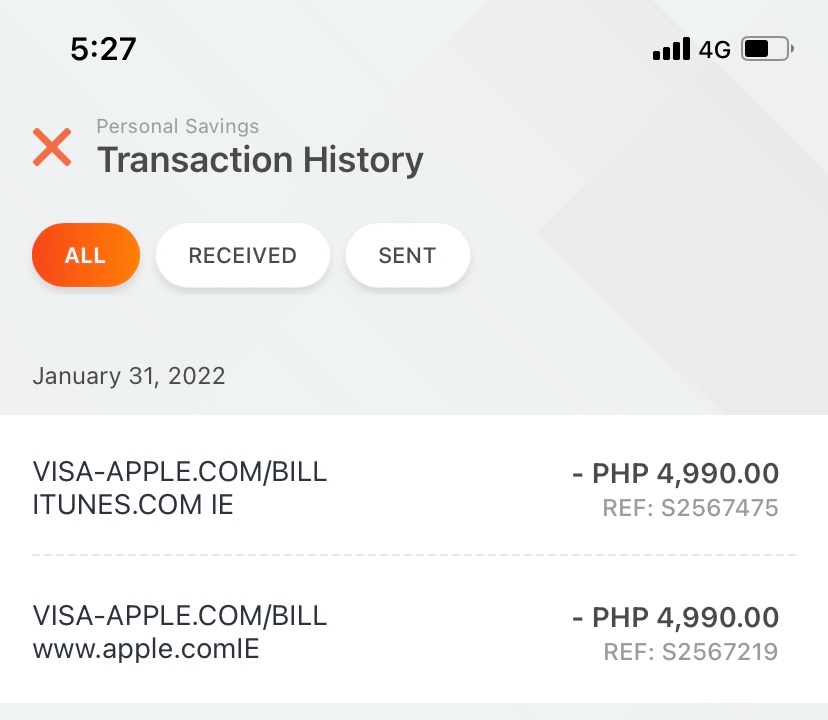Tap the cellular signal bars icon
The width and height of the screenshot is (828, 720).
[x=671, y=49]
